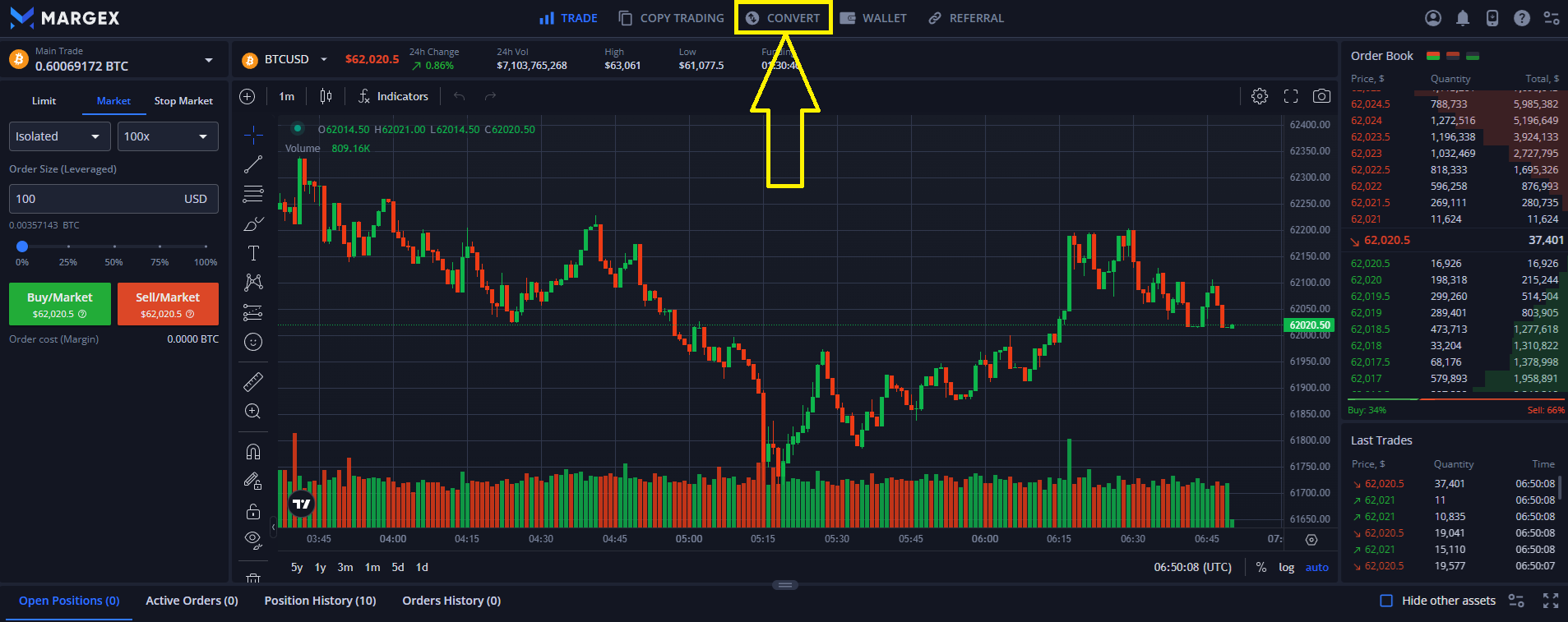Image resolution: width=1568 pixels, height=622 pixels.
Task: Open the chart settings gear
Action: pos(1259,96)
